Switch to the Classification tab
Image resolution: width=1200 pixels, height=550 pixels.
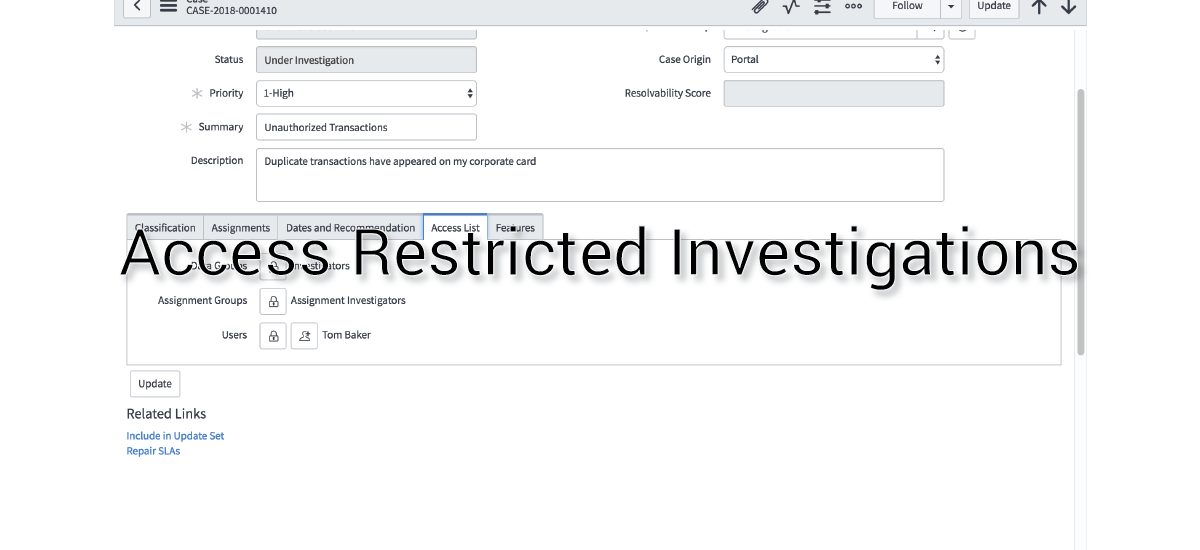(165, 228)
